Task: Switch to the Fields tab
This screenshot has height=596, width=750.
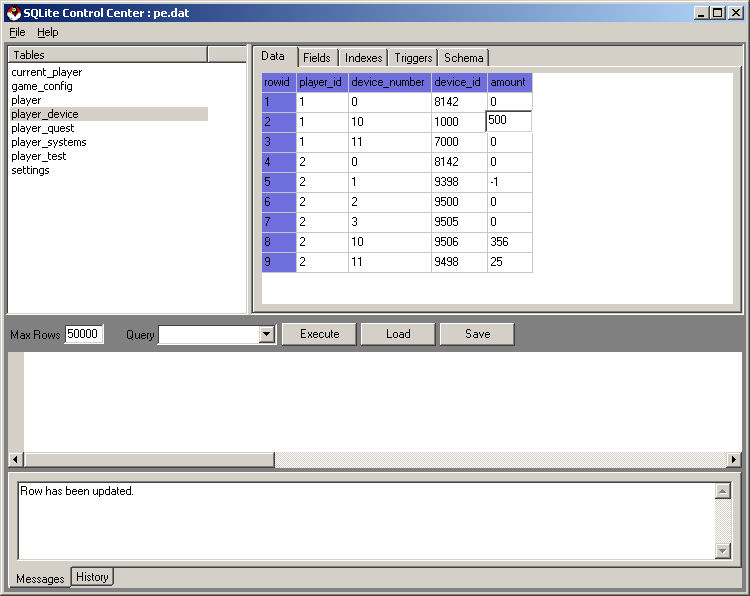Action: (x=316, y=58)
